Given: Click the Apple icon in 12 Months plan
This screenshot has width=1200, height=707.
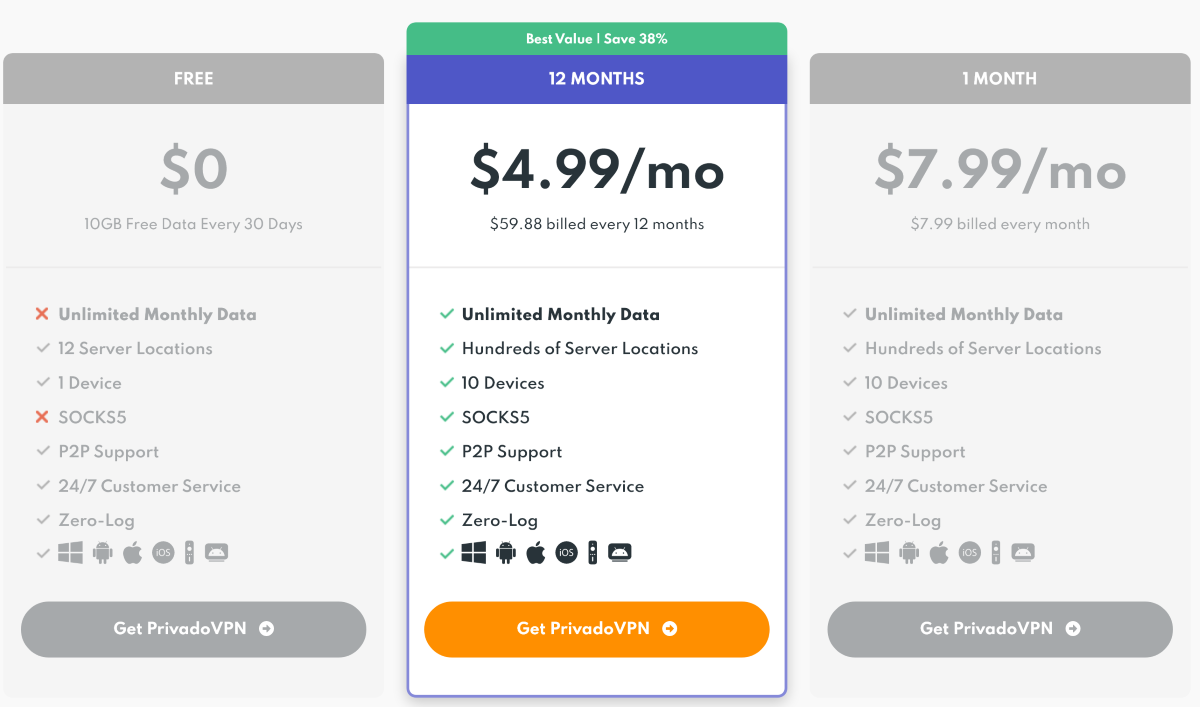Looking at the screenshot, I should (536, 552).
